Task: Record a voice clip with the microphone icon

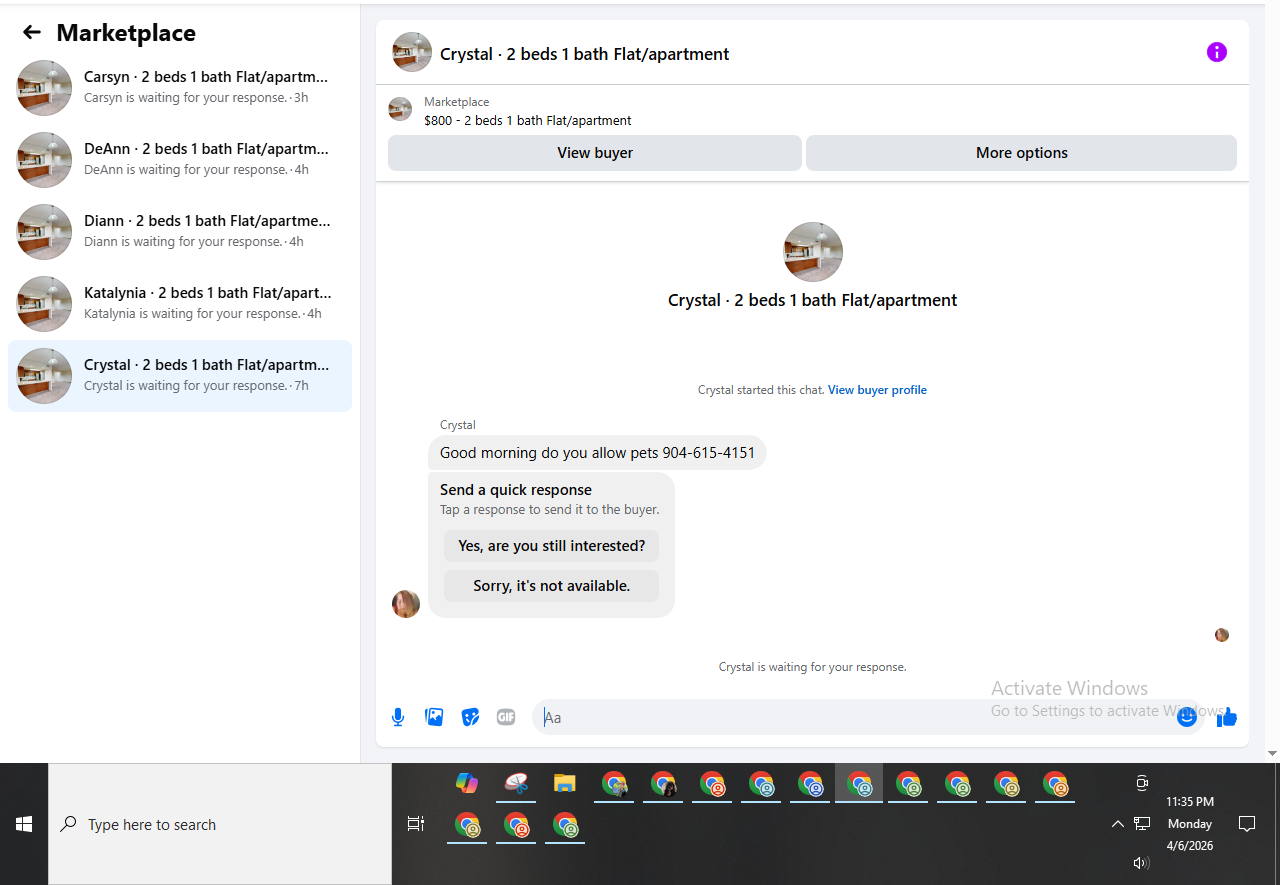Action: pos(398,717)
